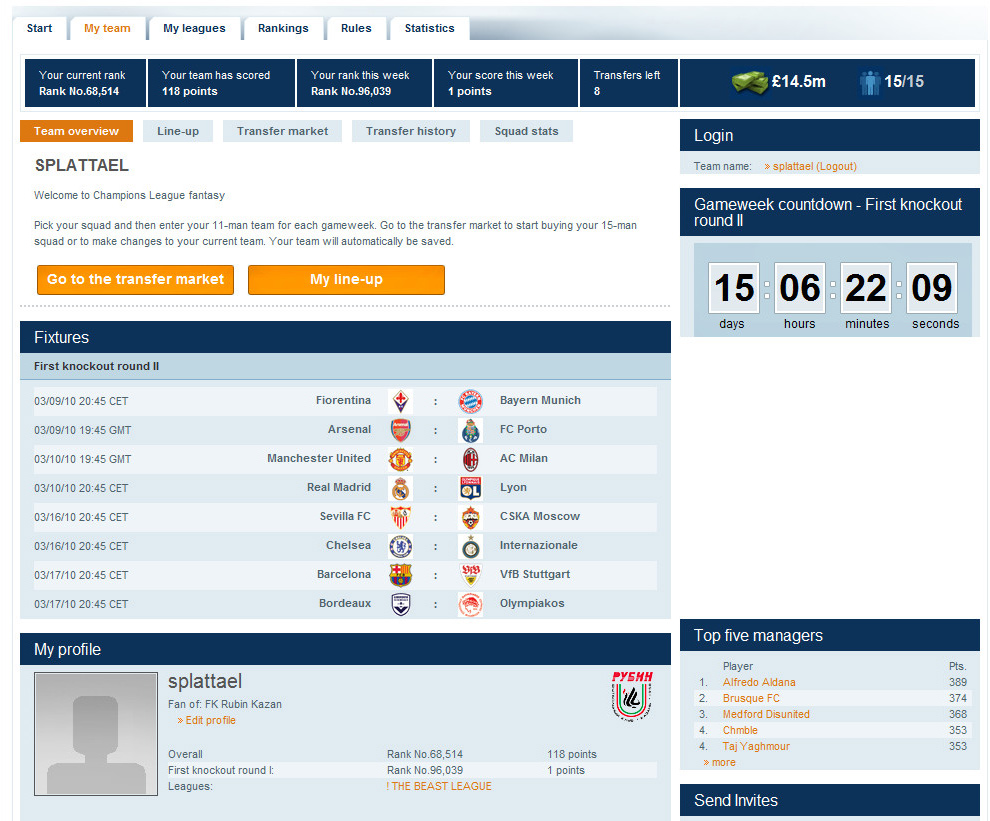This screenshot has width=990, height=821.
Task: Click the Olympiakos team name
Action: click(532, 604)
